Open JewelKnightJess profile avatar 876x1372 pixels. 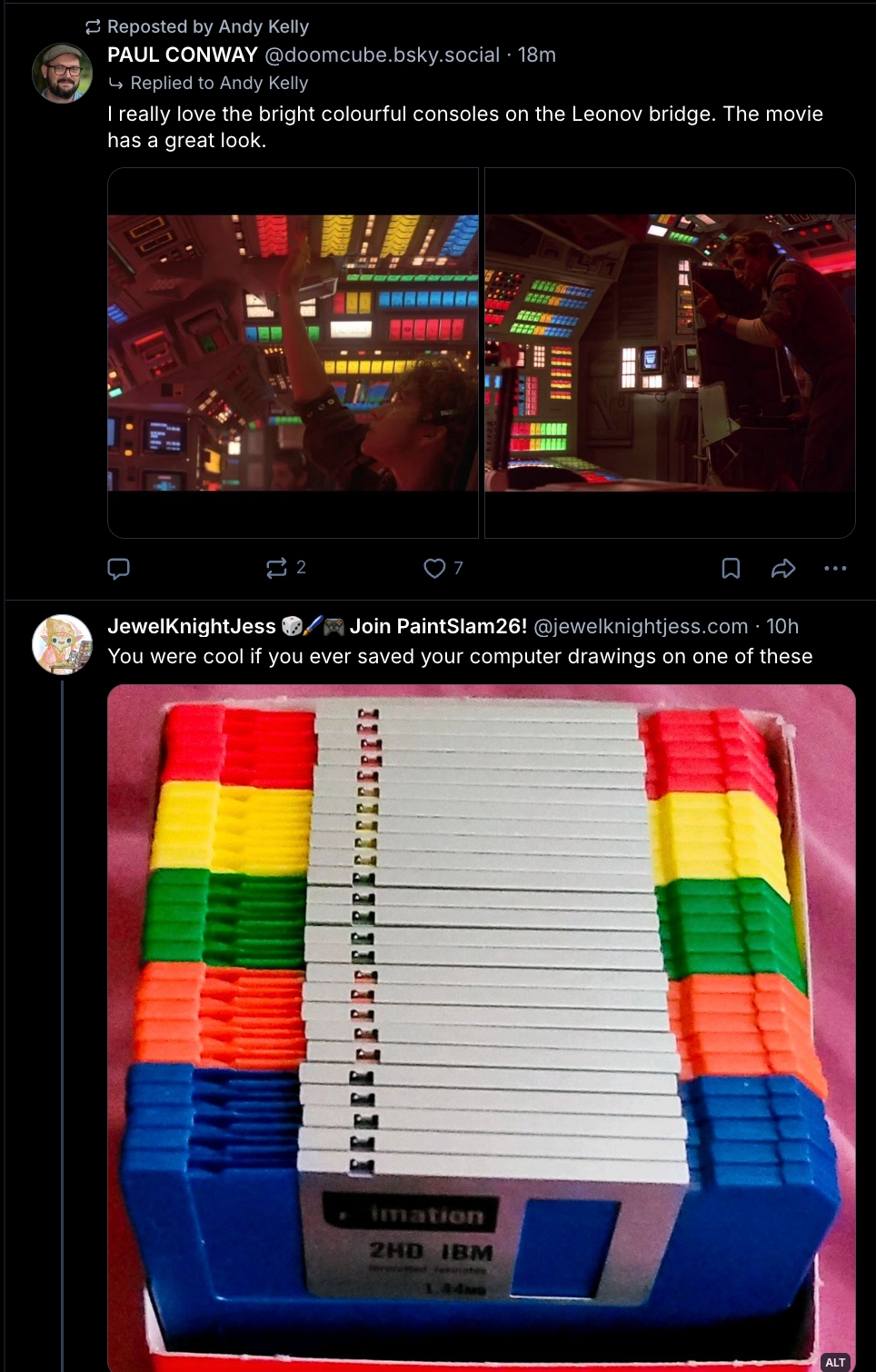tap(62, 644)
